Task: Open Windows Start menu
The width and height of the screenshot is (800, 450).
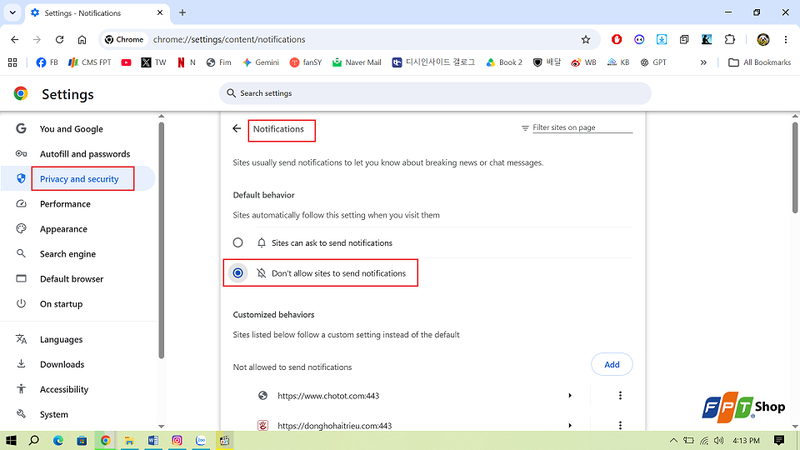Action: pyautogui.click(x=11, y=440)
